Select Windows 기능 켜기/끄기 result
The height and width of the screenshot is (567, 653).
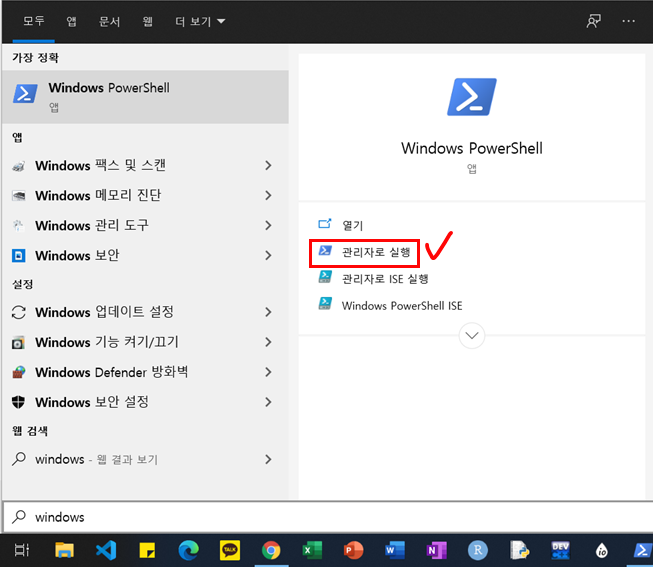pyautogui.click(x=145, y=342)
